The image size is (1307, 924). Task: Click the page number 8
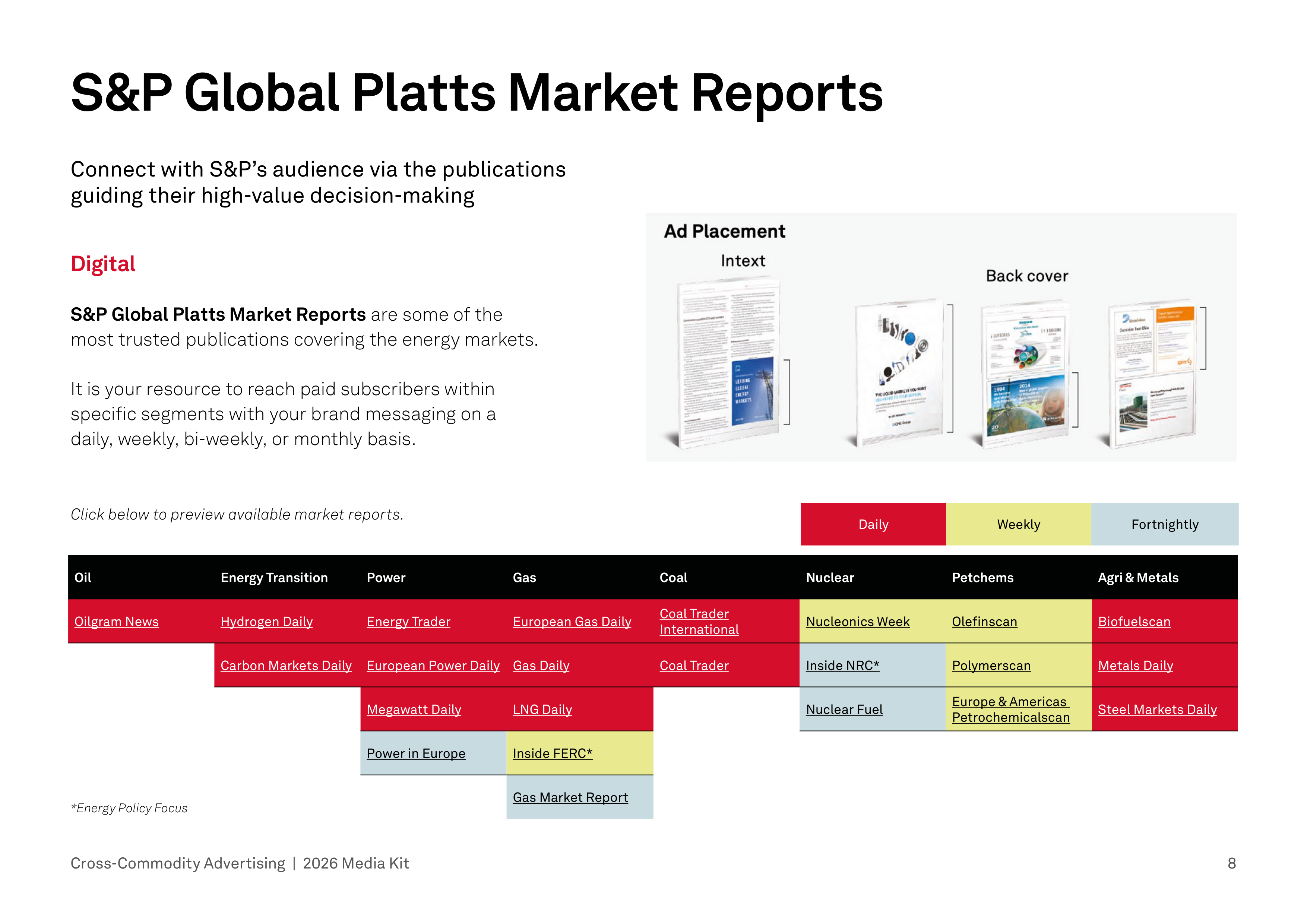pyautogui.click(x=1231, y=863)
